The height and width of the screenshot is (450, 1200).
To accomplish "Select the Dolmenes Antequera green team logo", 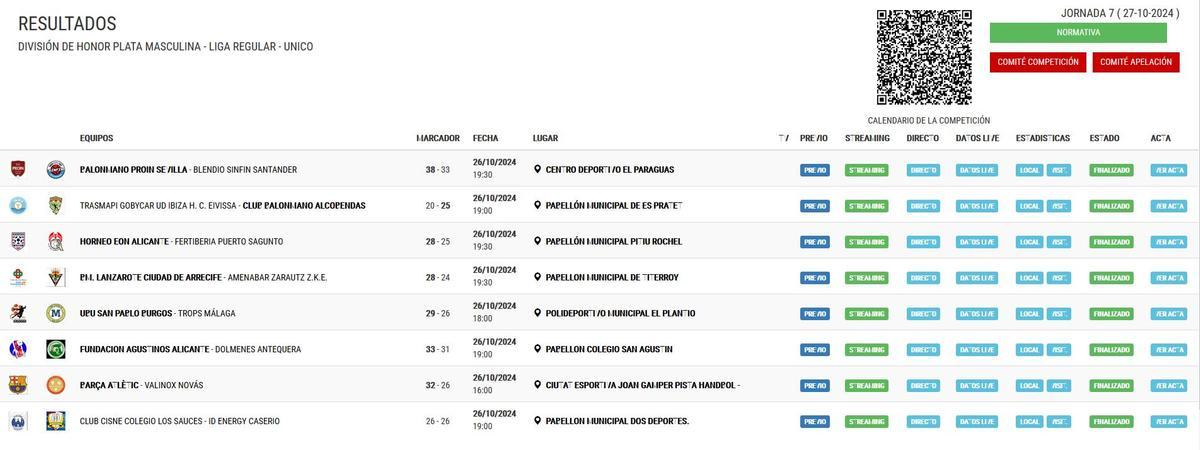I will [56, 349].
